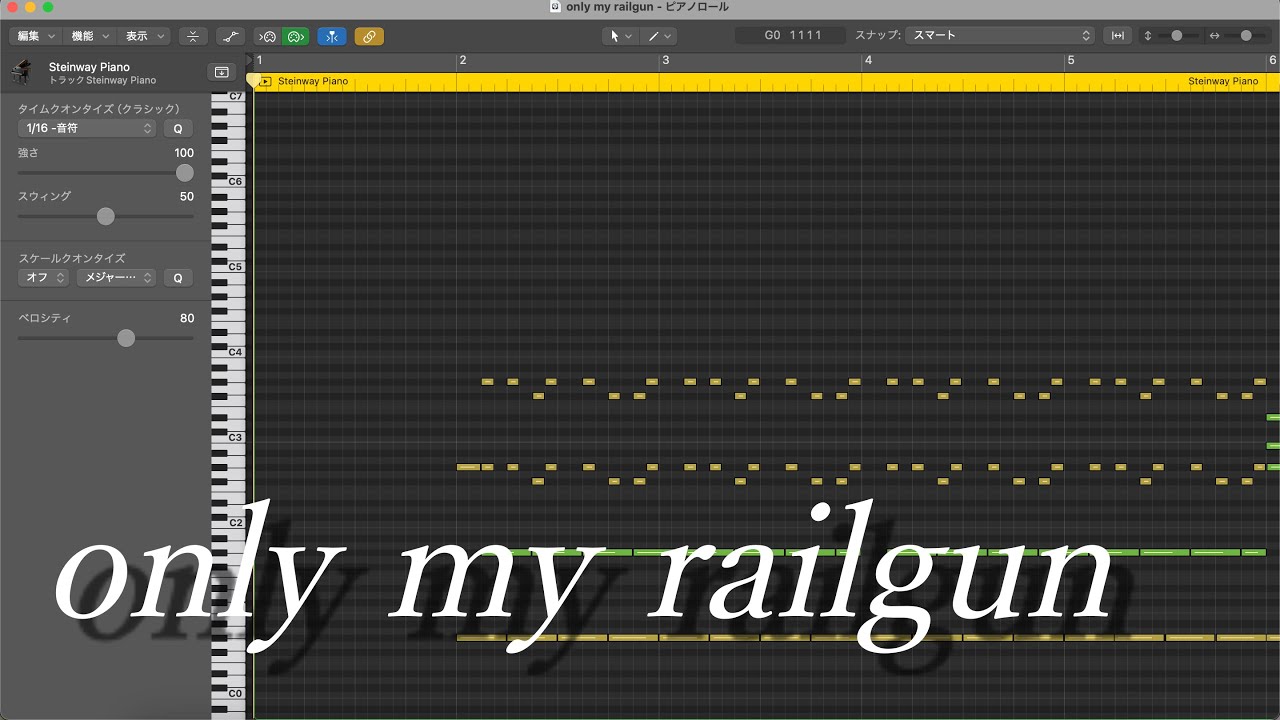Toggle the blue catch playhead button
The image size is (1280, 720).
click(332, 36)
